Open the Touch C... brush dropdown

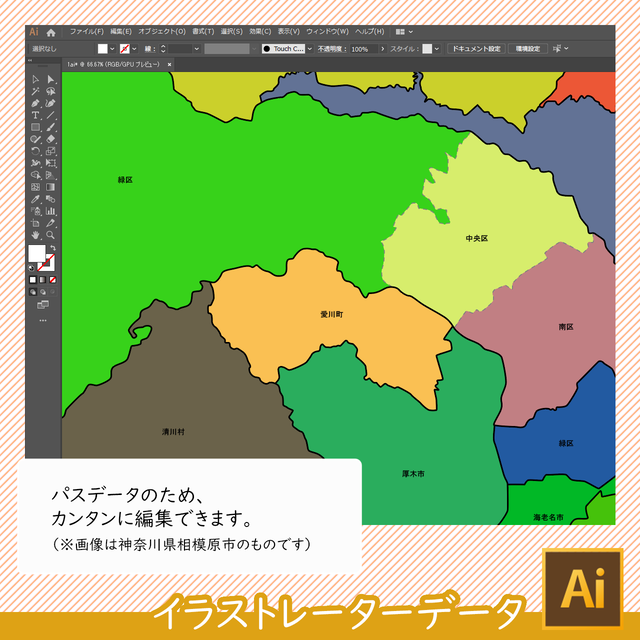pyautogui.click(x=310, y=49)
